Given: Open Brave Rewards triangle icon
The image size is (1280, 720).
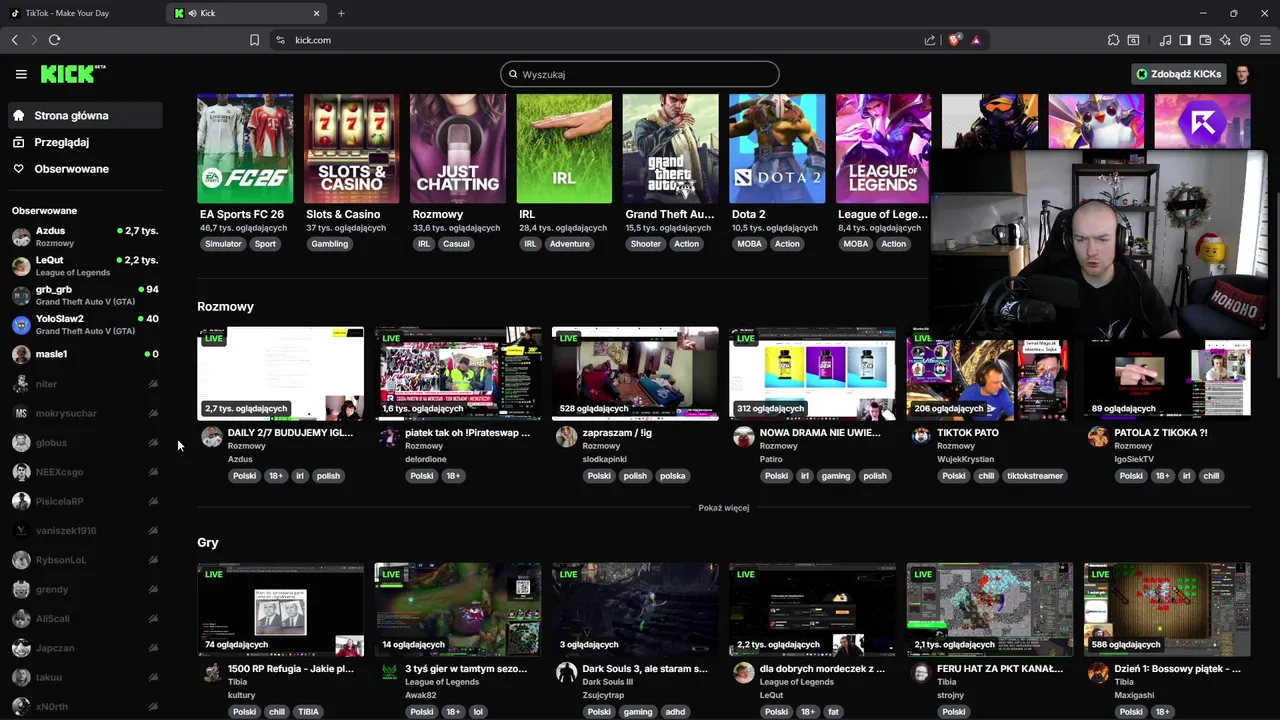Looking at the screenshot, I should pyautogui.click(x=976, y=40).
